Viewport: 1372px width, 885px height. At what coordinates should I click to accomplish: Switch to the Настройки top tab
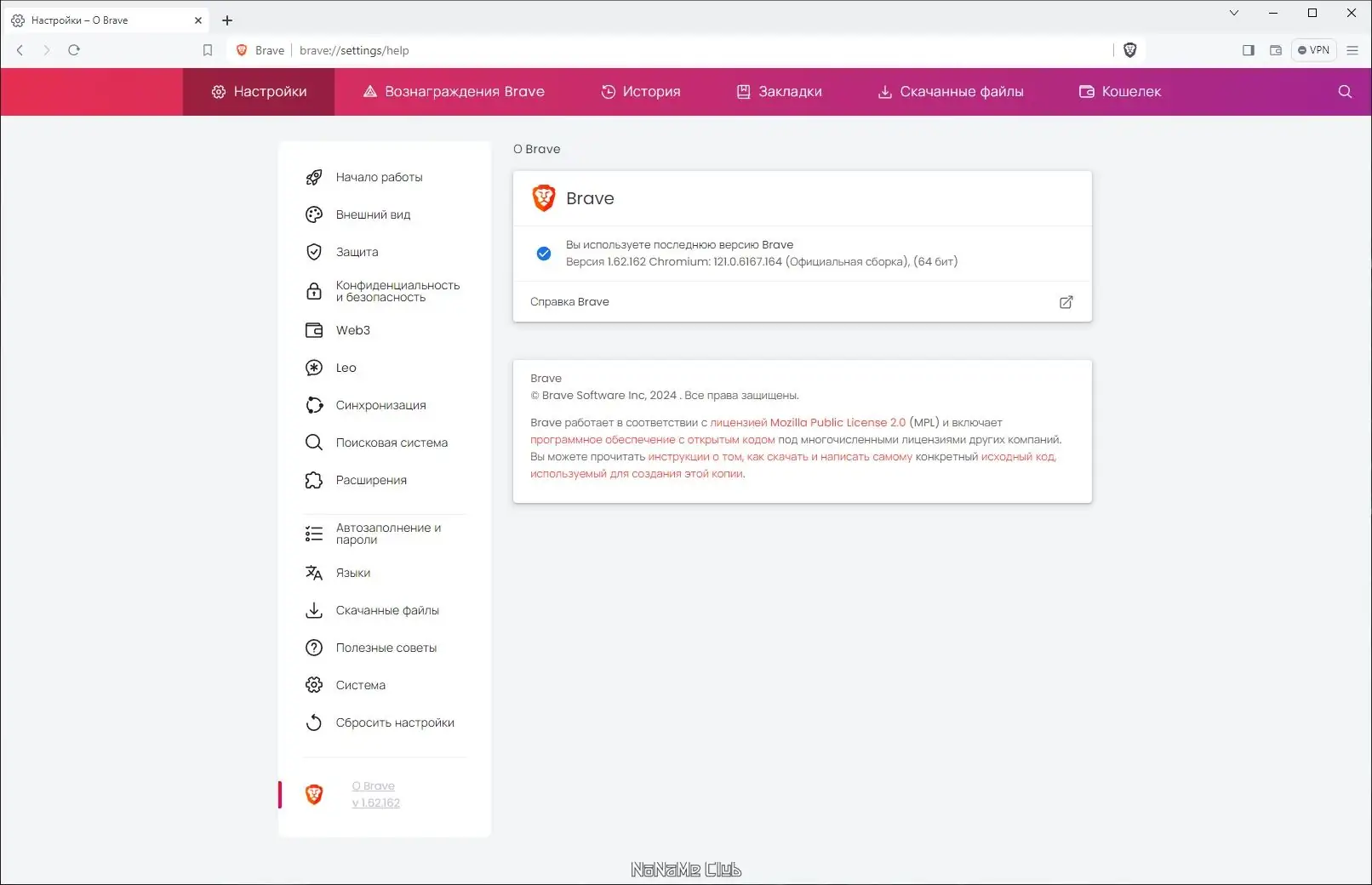point(259,92)
